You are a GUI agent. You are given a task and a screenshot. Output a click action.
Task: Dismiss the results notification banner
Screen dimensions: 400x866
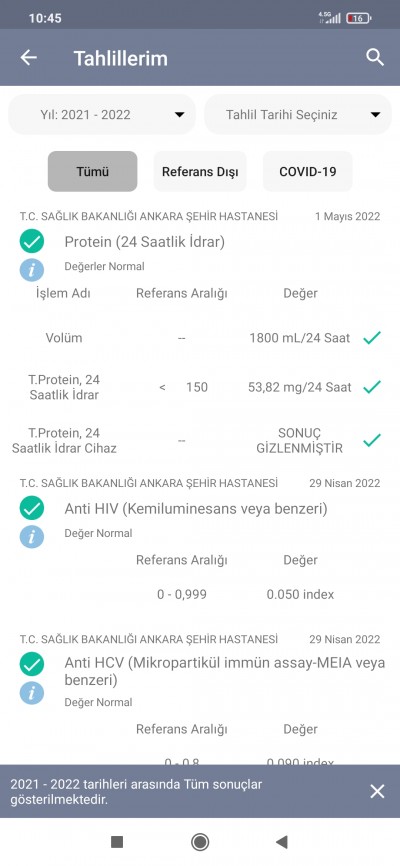[377, 791]
